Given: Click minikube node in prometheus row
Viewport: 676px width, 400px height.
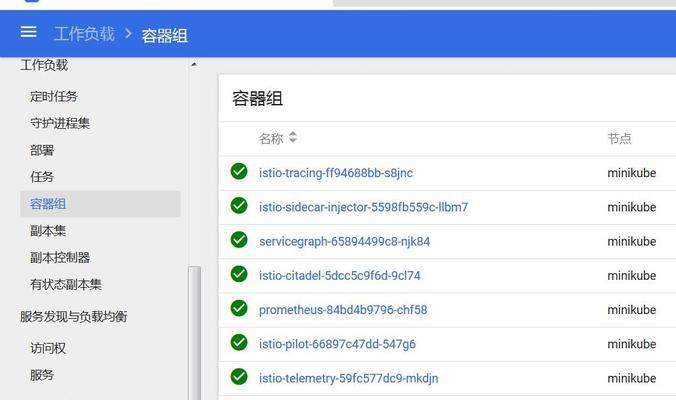Looking at the screenshot, I should [x=632, y=310].
